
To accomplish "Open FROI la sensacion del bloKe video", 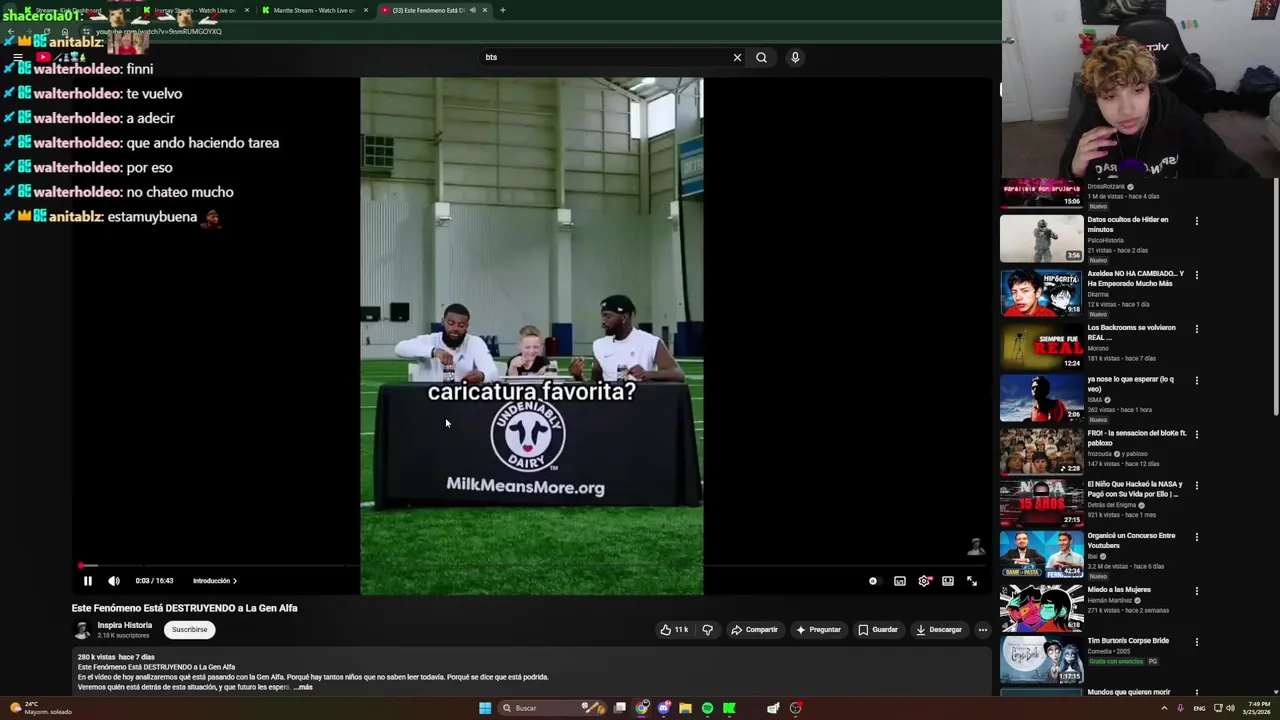I will coord(1041,452).
